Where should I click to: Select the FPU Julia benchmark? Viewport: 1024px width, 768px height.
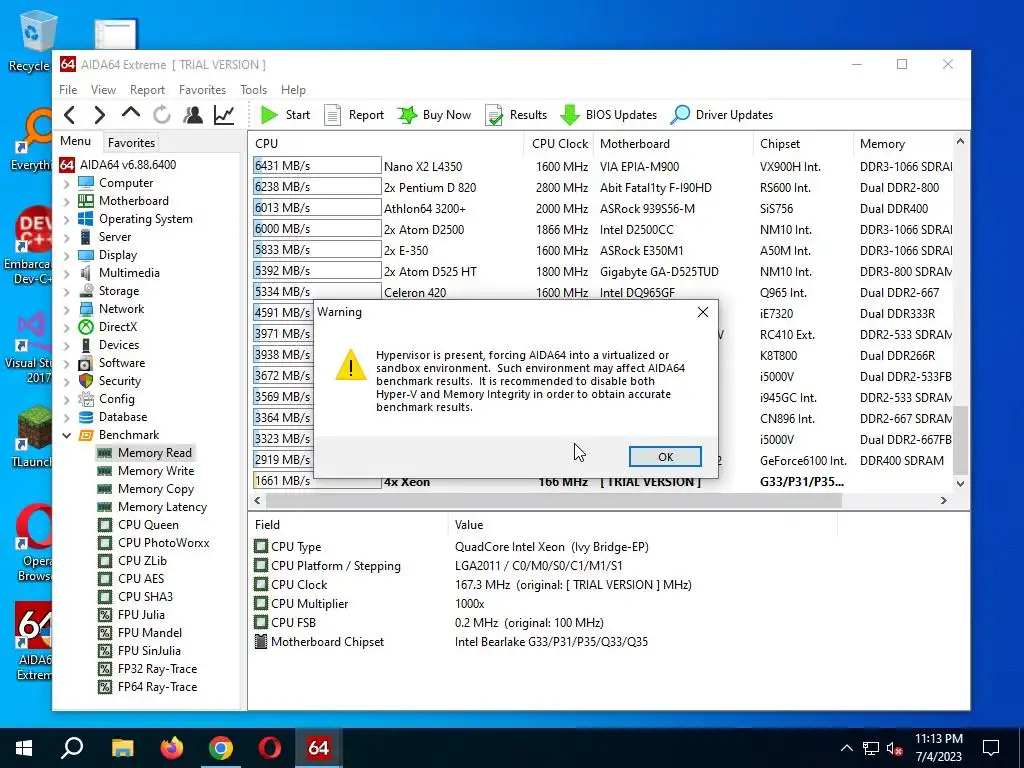(x=131, y=615)
